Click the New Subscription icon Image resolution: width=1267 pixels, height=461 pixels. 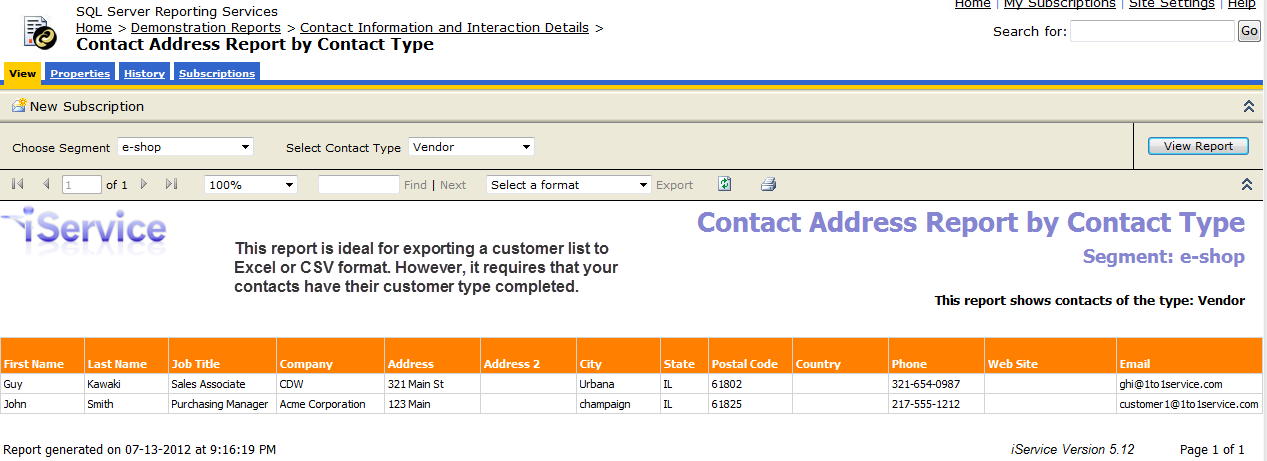pyautogui.click(x=19, y=106)
